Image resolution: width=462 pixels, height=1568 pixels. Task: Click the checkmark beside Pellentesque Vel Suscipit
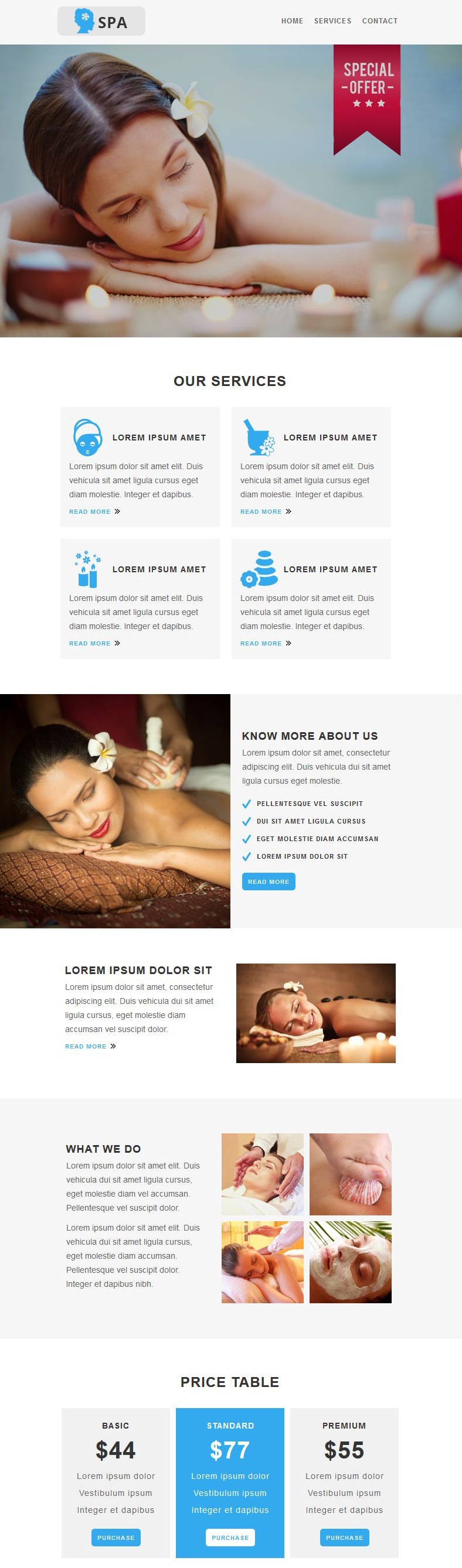(247, 804)
